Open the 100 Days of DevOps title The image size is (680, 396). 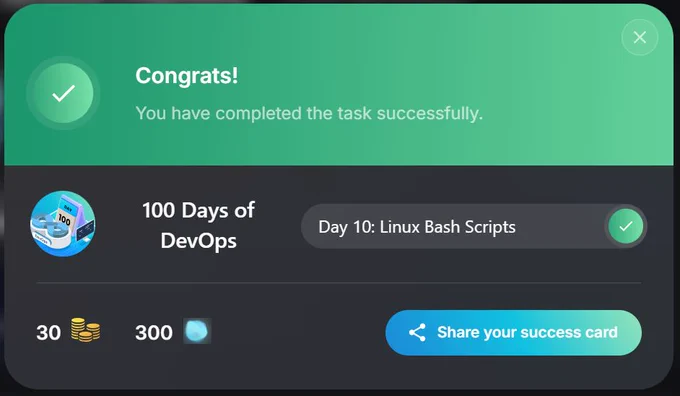click(x=199, y=225)
